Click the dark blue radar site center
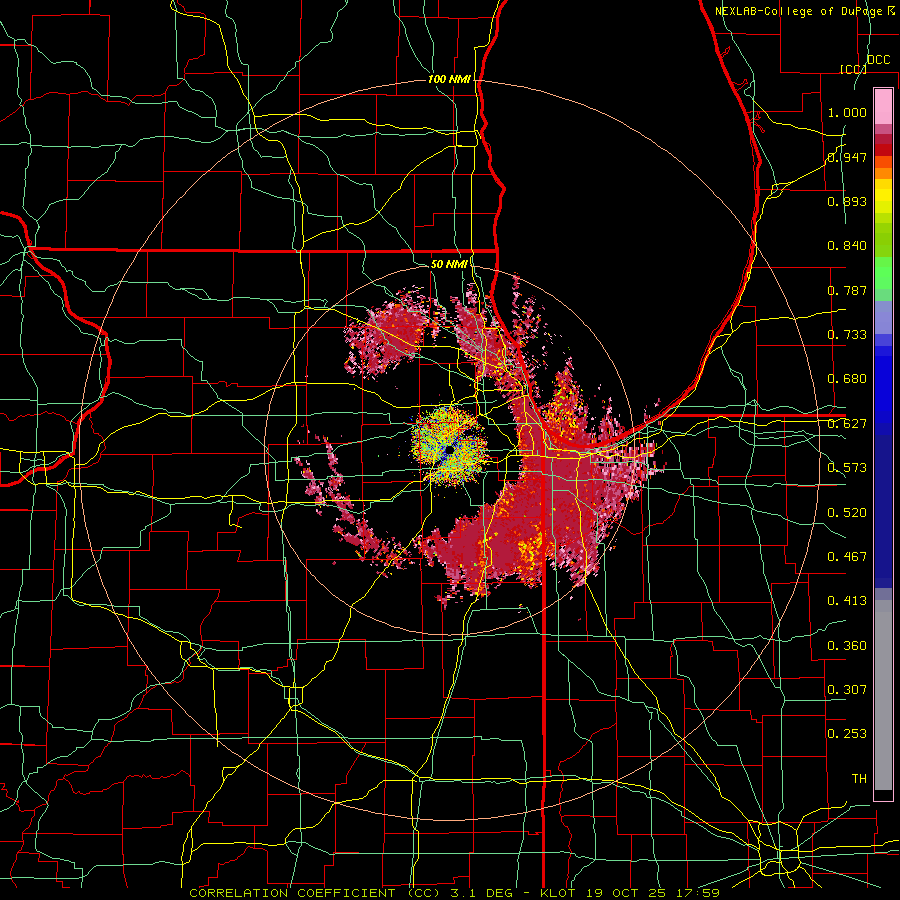The image size is (900, 900). 448,449
